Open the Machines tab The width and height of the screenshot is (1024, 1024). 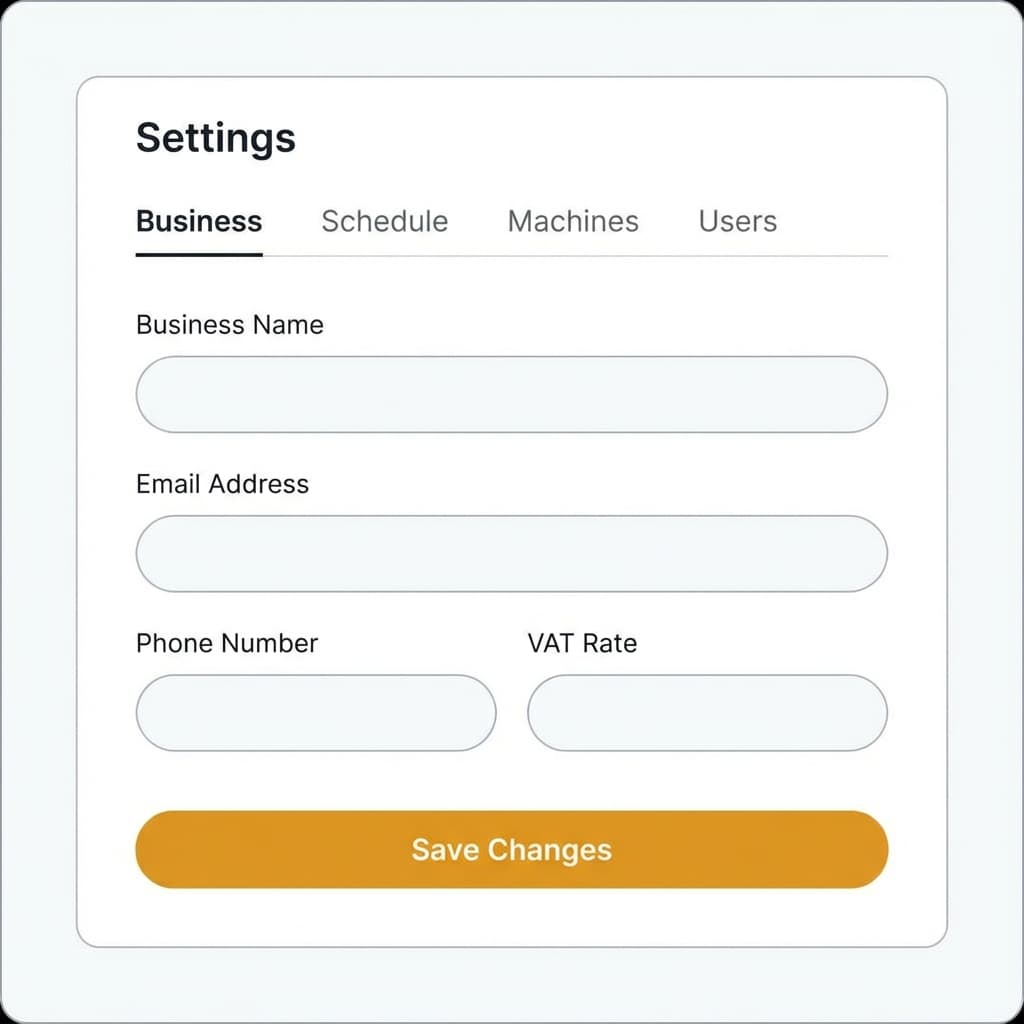pyautogui.click(x=573, y=221)
